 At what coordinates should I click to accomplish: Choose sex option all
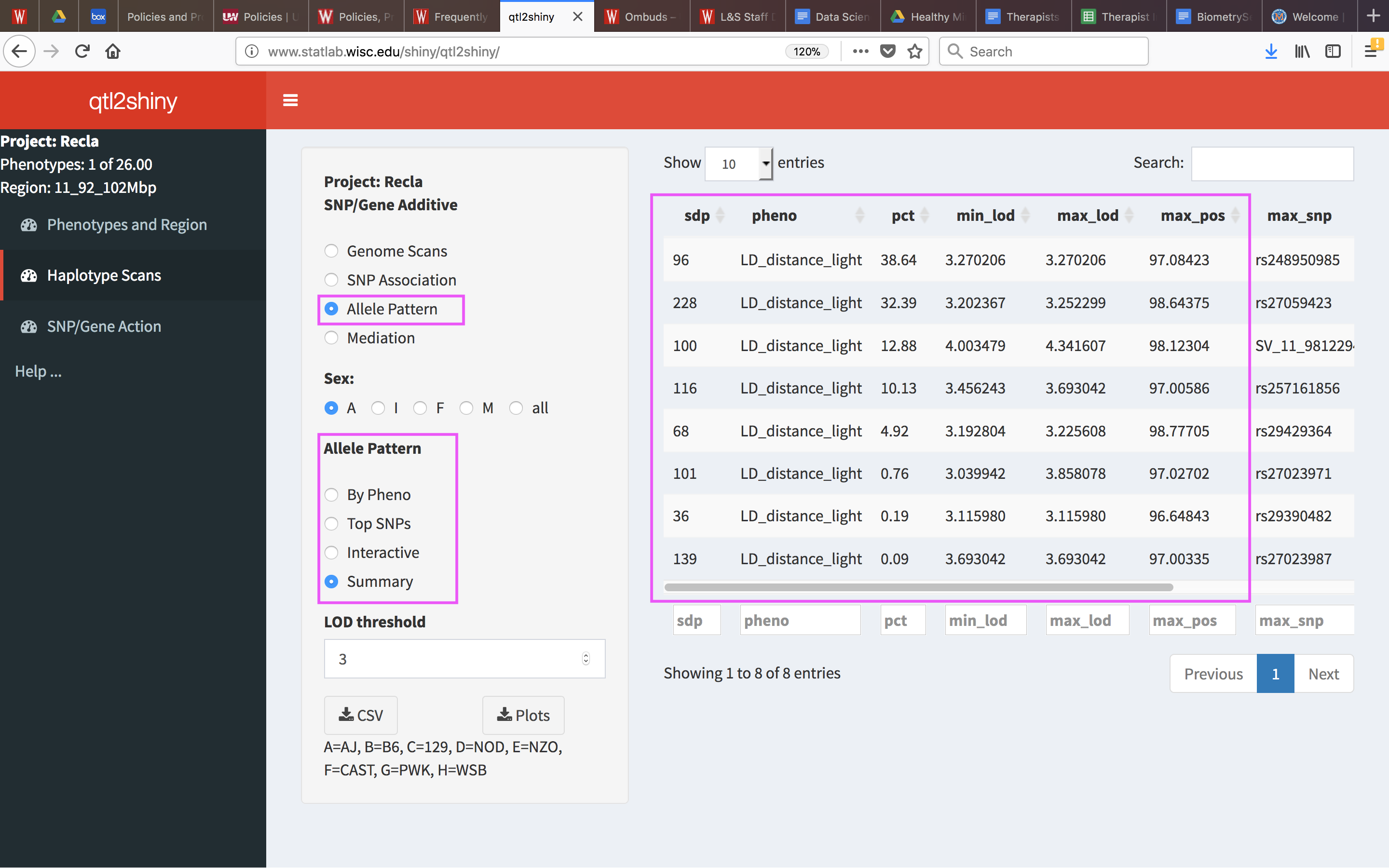516,407
